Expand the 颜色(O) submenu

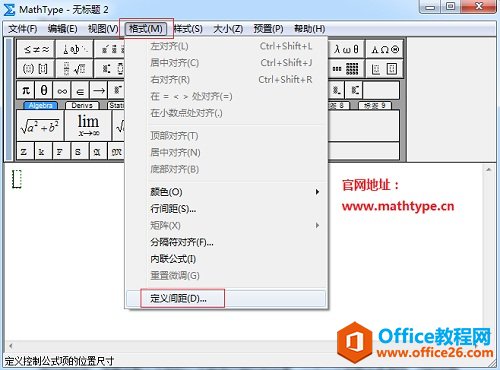(226, 192)
